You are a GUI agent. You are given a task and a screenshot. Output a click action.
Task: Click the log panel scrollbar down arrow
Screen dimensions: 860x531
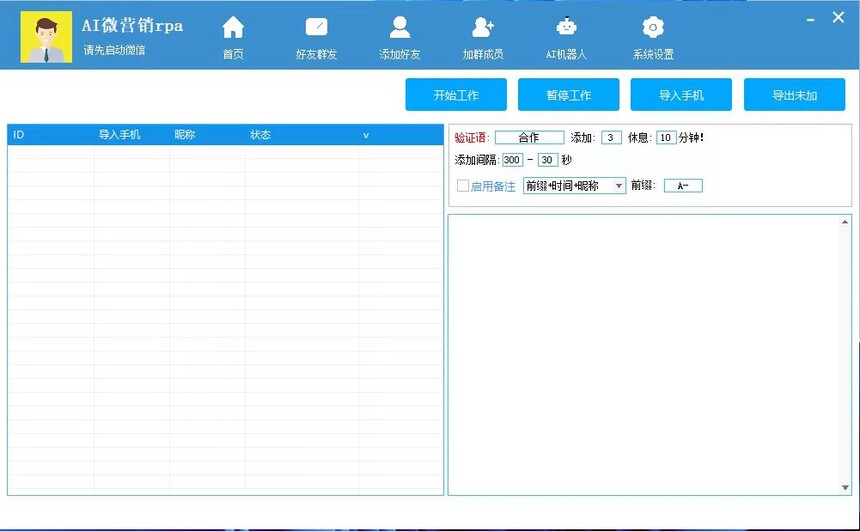[x=846, y=488]
